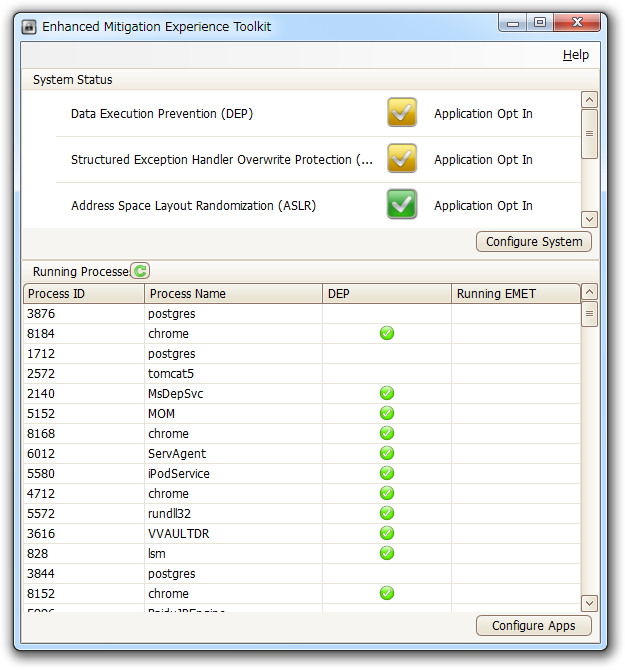This screenshot has width=625, height=670.
Task: Select the tomcat5 process row
Action: 302,373
